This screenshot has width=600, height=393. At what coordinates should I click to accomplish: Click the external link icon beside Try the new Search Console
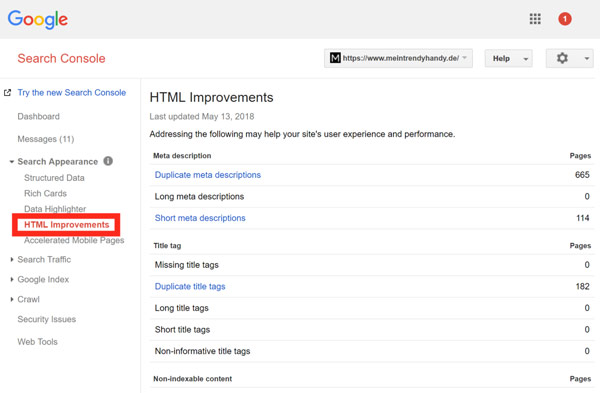pos(7,93)
